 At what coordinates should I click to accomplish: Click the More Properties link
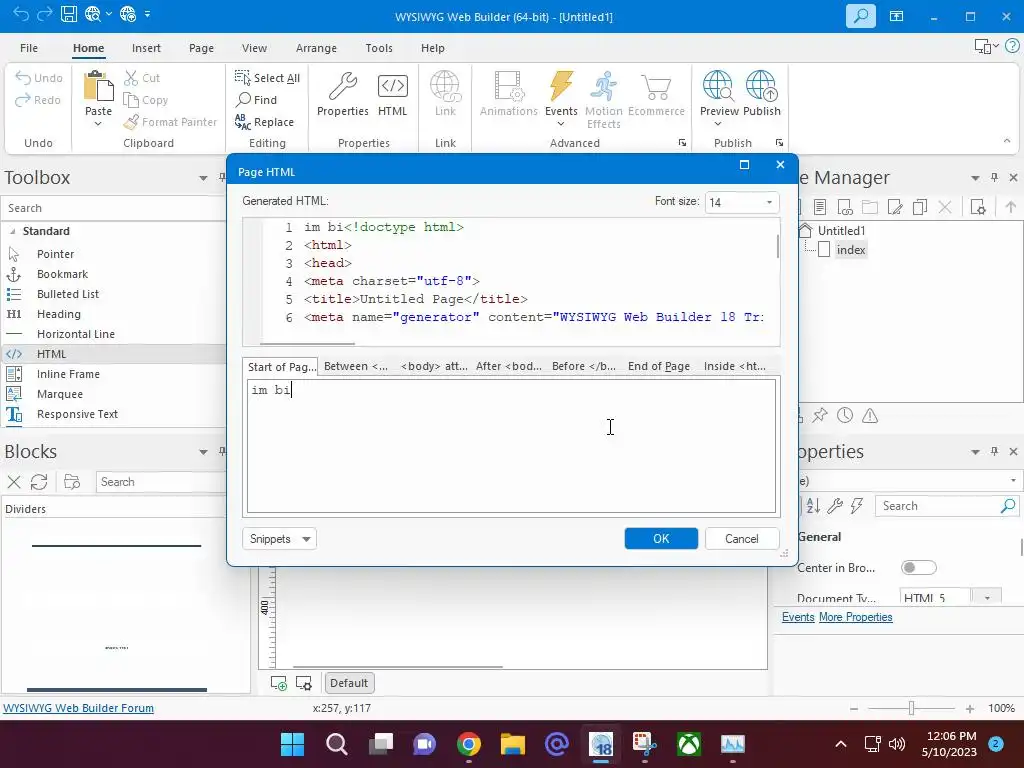point(856,617)
